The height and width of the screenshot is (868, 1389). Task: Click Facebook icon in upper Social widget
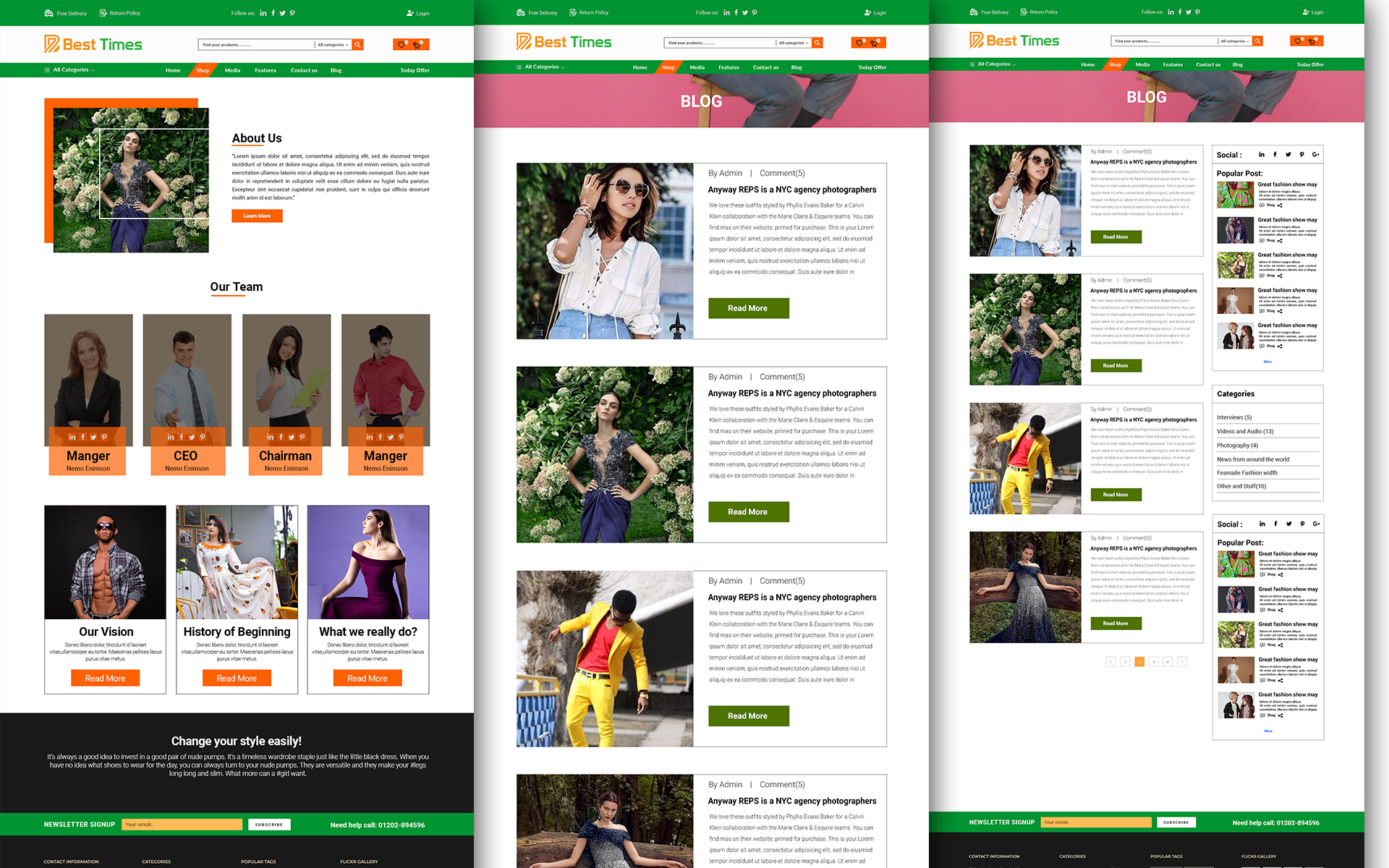pos(1275,155)
